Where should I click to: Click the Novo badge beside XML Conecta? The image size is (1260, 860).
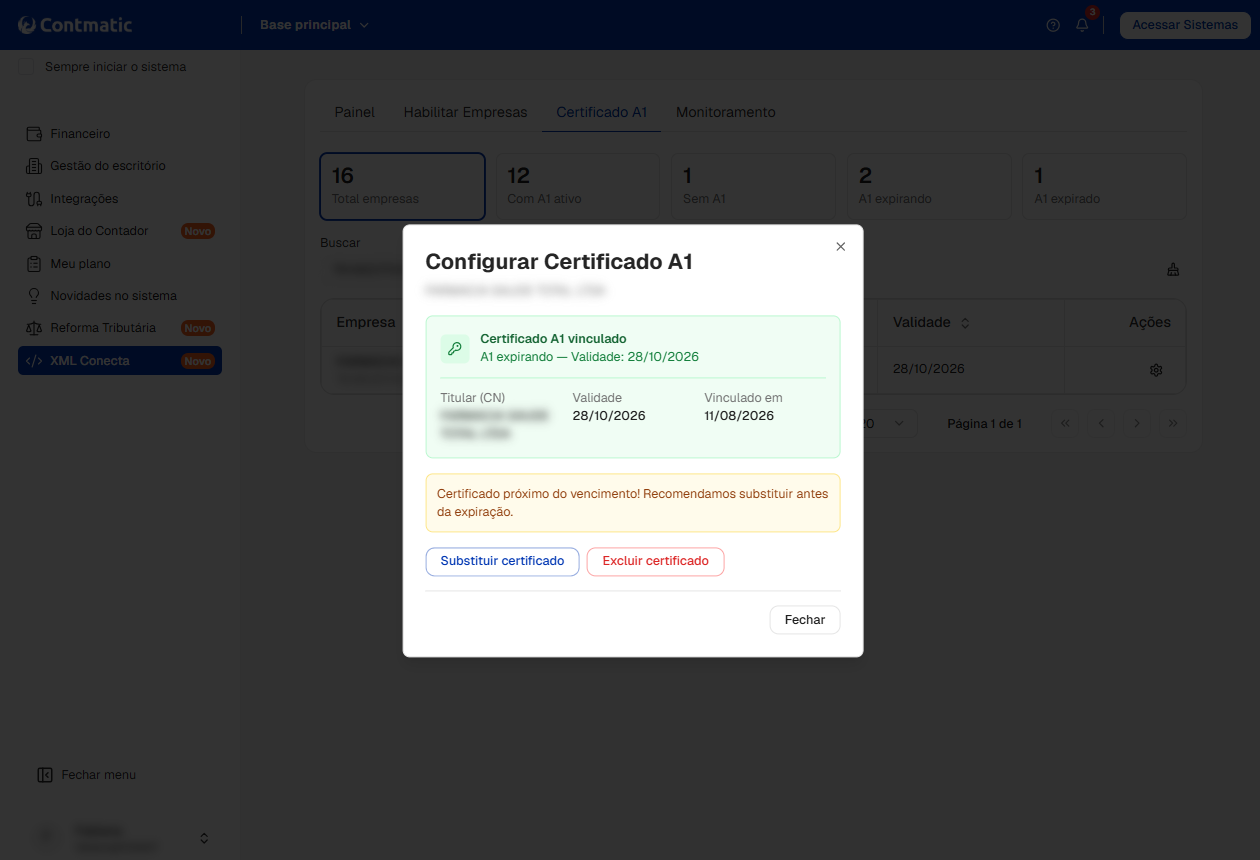198,361
